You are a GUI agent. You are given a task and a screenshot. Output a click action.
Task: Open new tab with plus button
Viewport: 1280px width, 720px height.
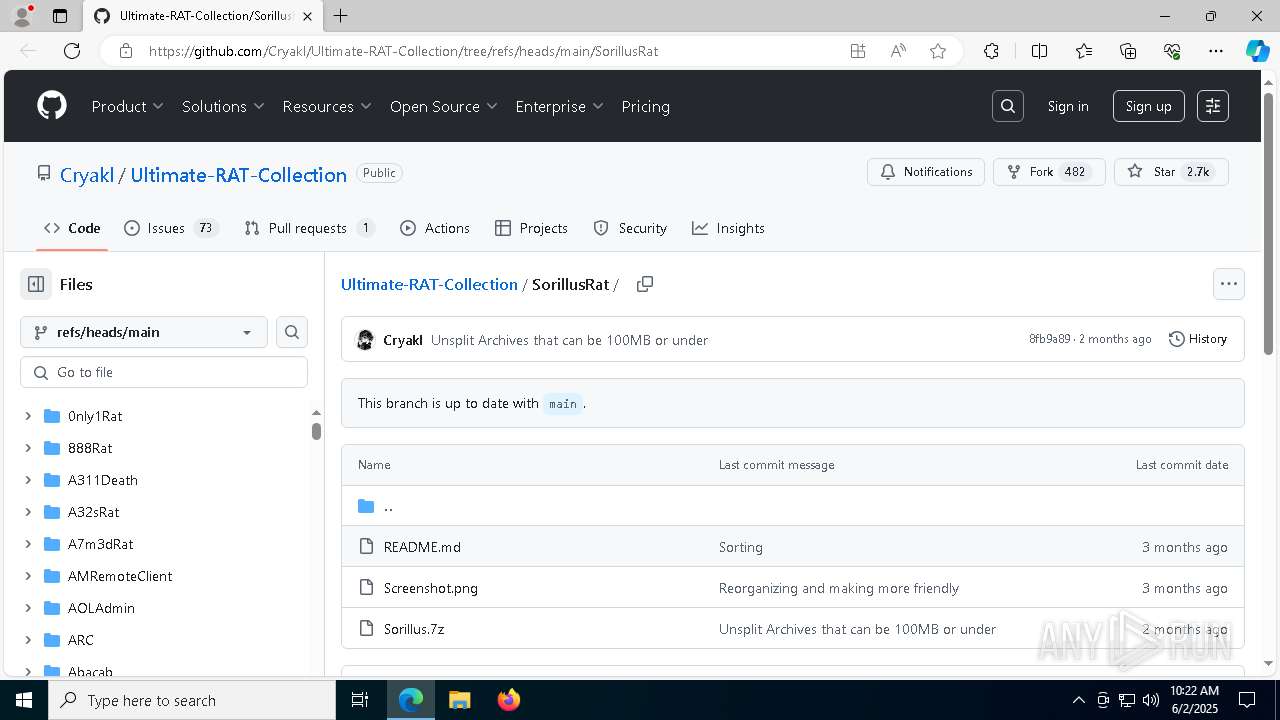[341, 16]
